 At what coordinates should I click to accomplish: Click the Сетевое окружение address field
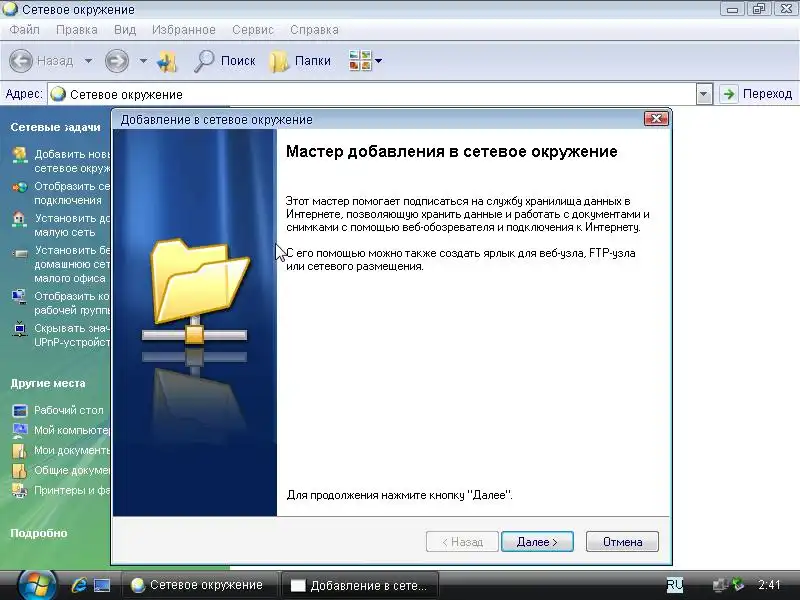372,94
